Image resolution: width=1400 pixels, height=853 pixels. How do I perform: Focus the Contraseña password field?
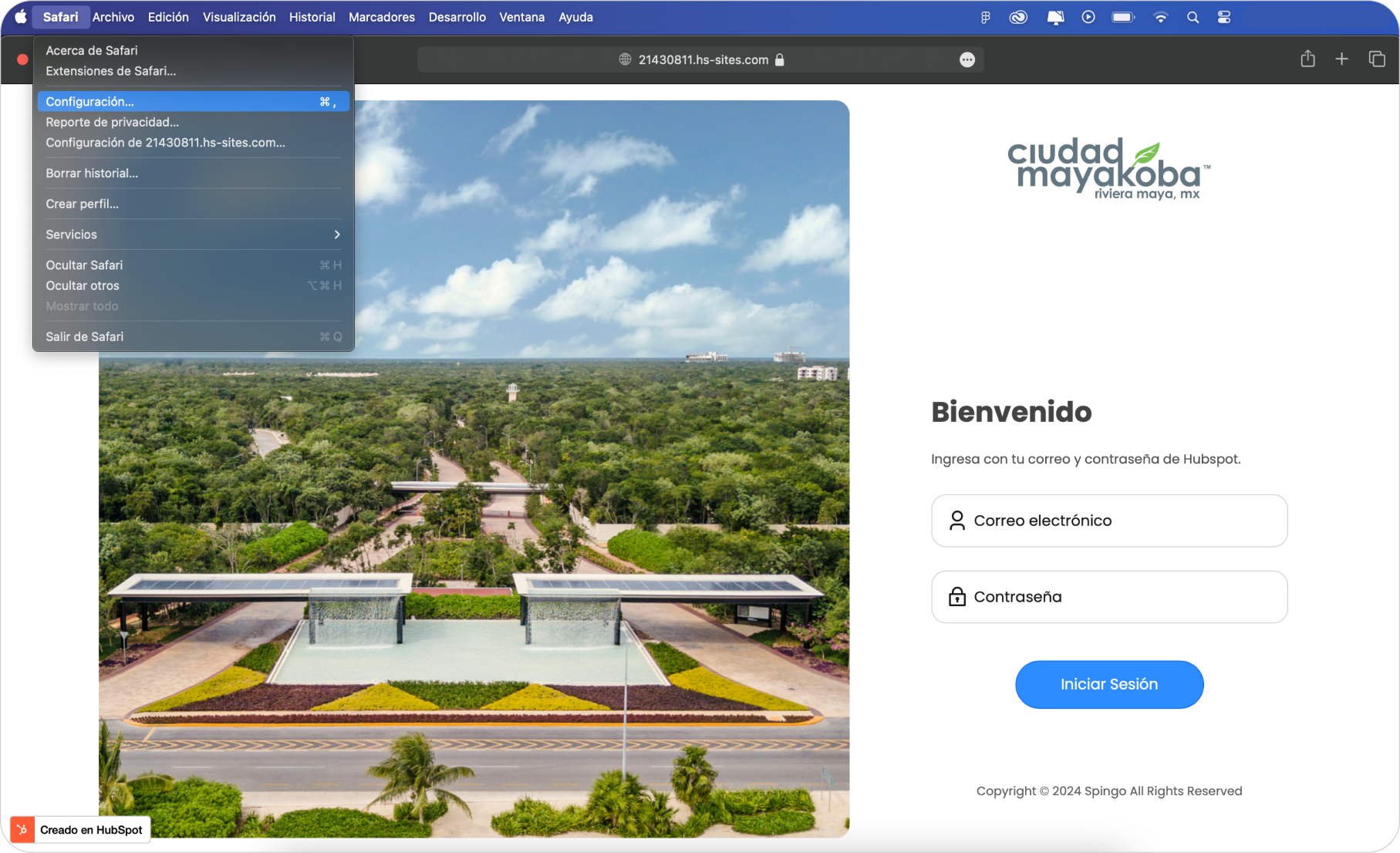pos(1108,597)
